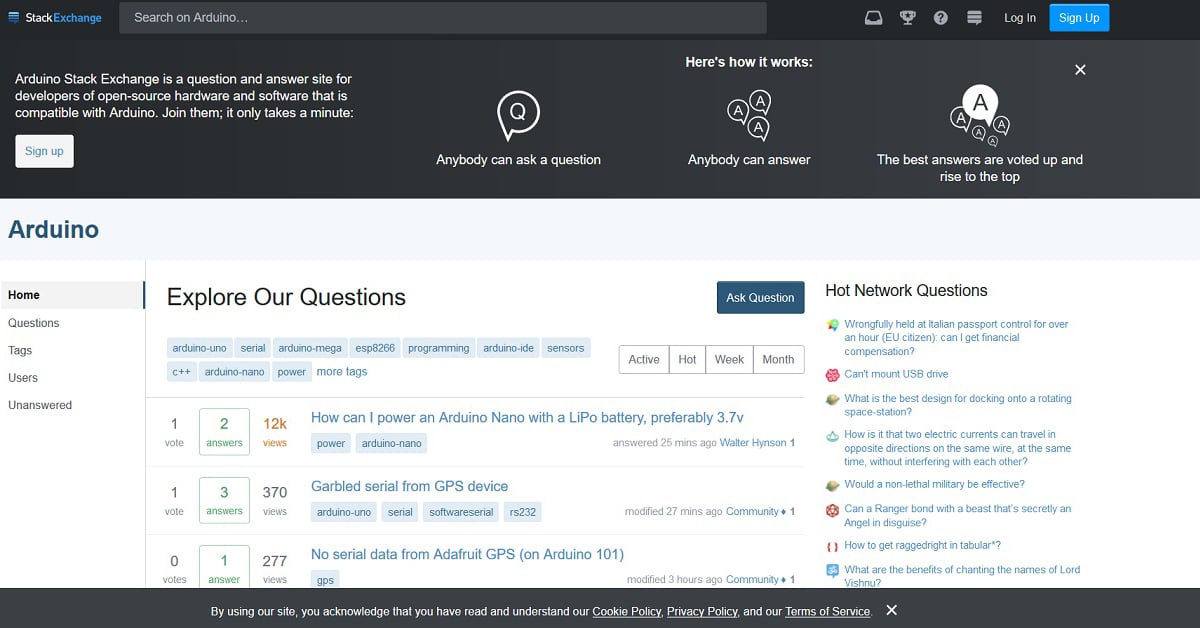Click the 'Anybody can answer' bubbles icon
The width and height of the screenshot is (1200, 628).
coord(749,115)
